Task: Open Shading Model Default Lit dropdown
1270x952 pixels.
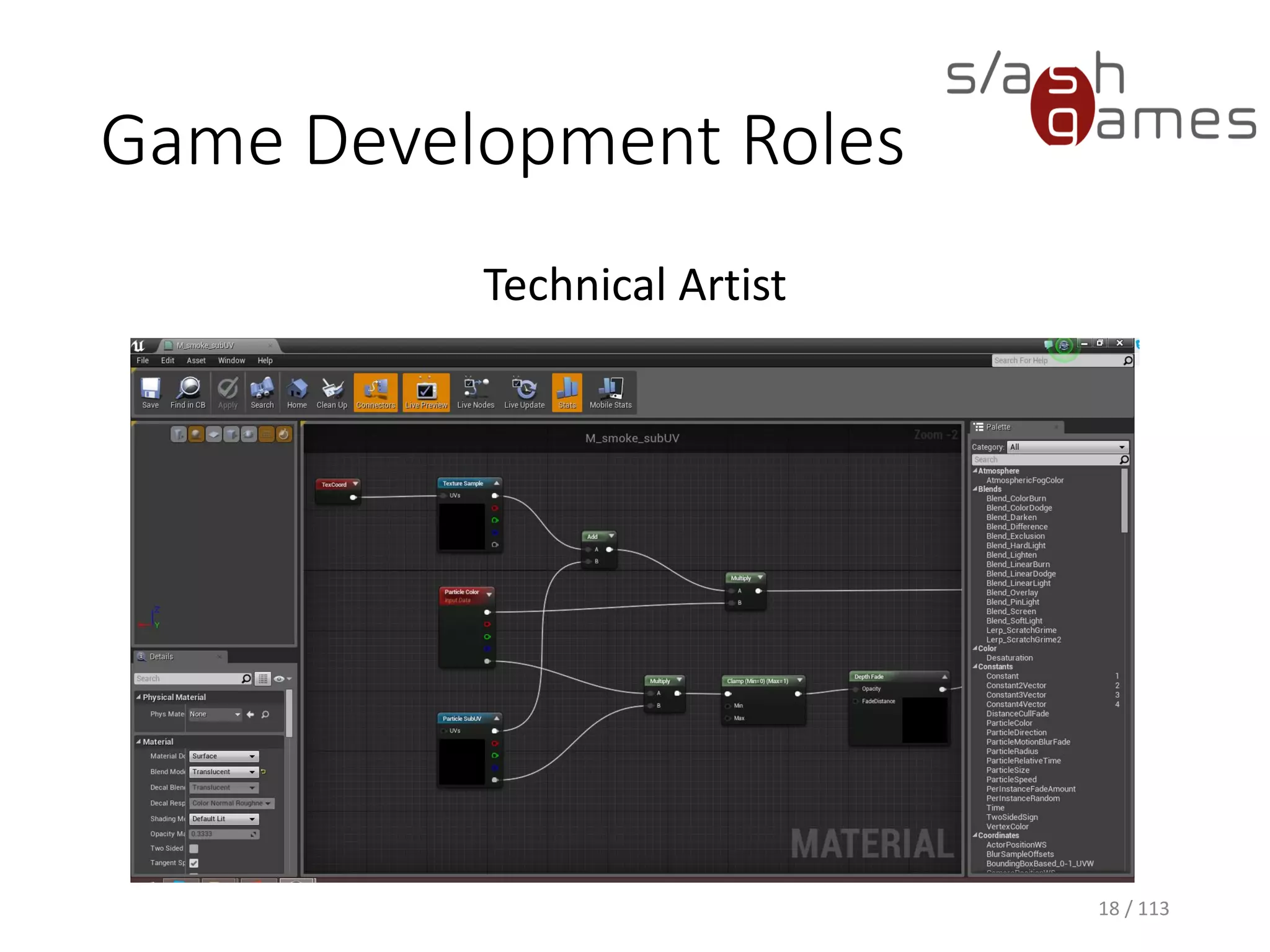Action: tap(223, 819)
